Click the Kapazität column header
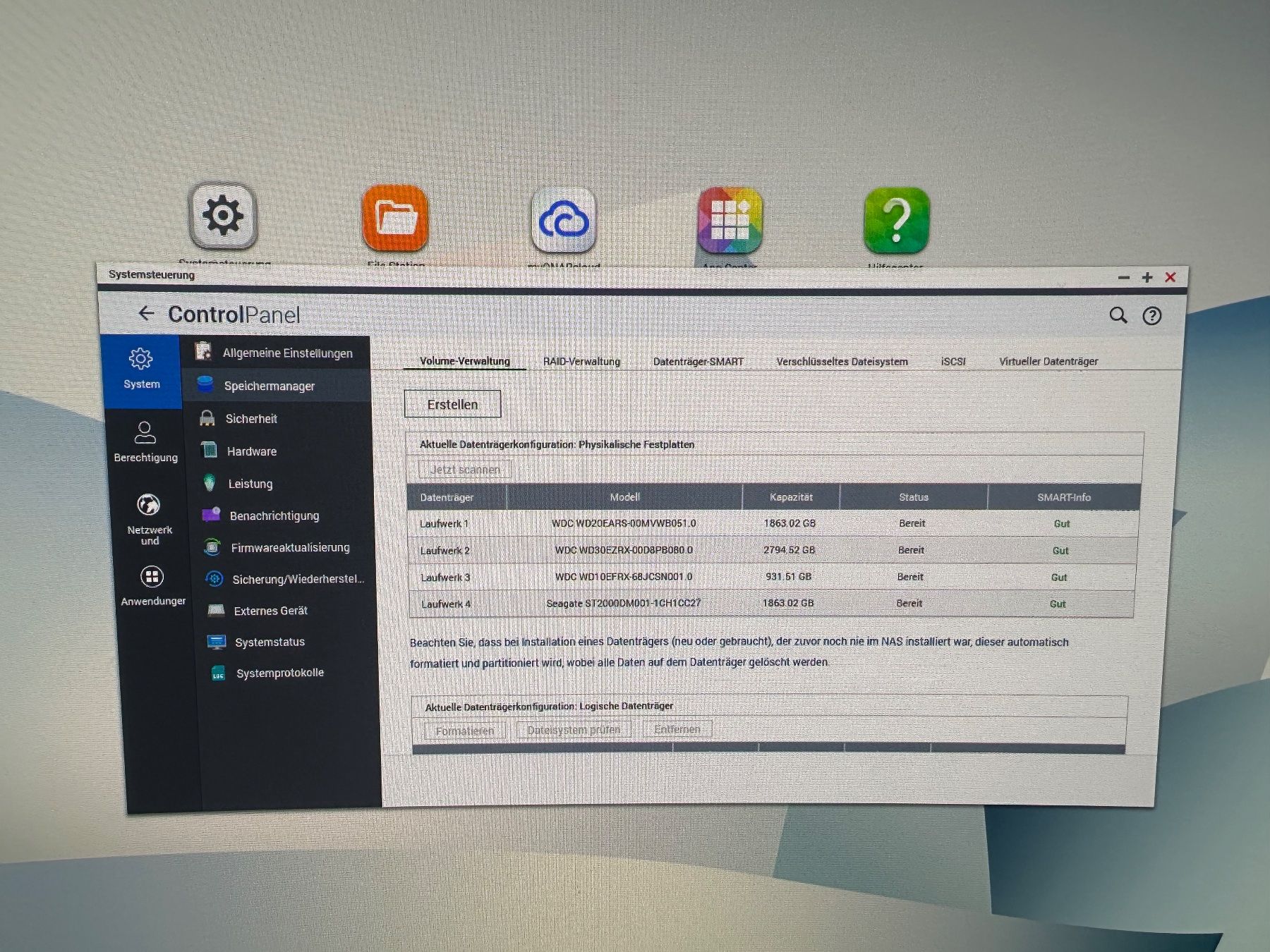This screenshot has width=1270, height=952. [791, 497]
